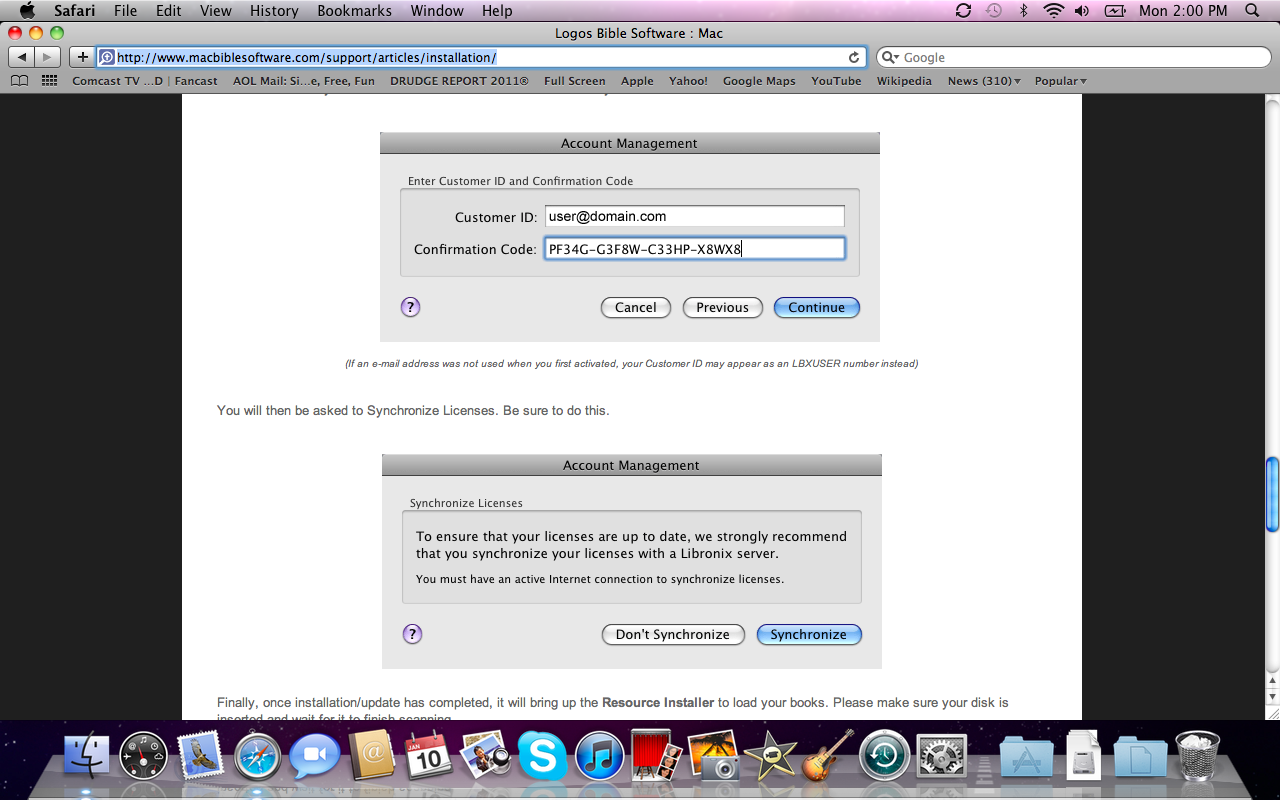This screenshot has width=1280, height=800.
Task: Open the History menu
Action: point(274,11)
